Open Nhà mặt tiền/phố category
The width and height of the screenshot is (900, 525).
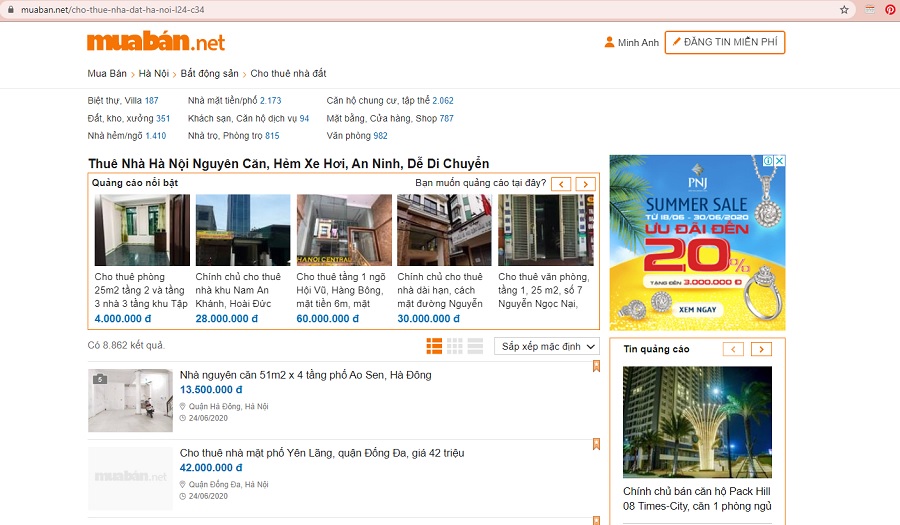pos(235,100)
